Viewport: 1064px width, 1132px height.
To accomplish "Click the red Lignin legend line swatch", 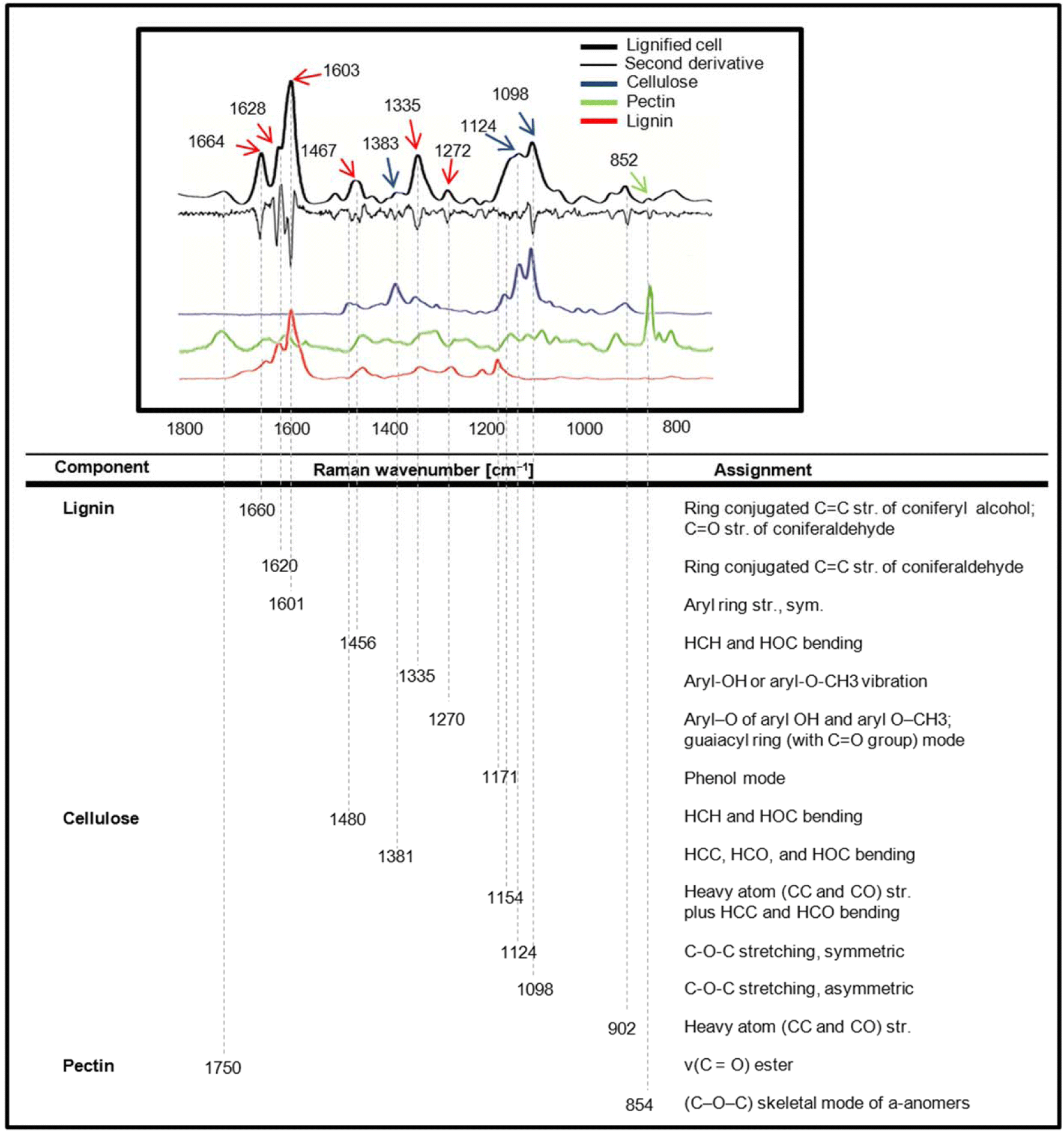I will 599,121.
